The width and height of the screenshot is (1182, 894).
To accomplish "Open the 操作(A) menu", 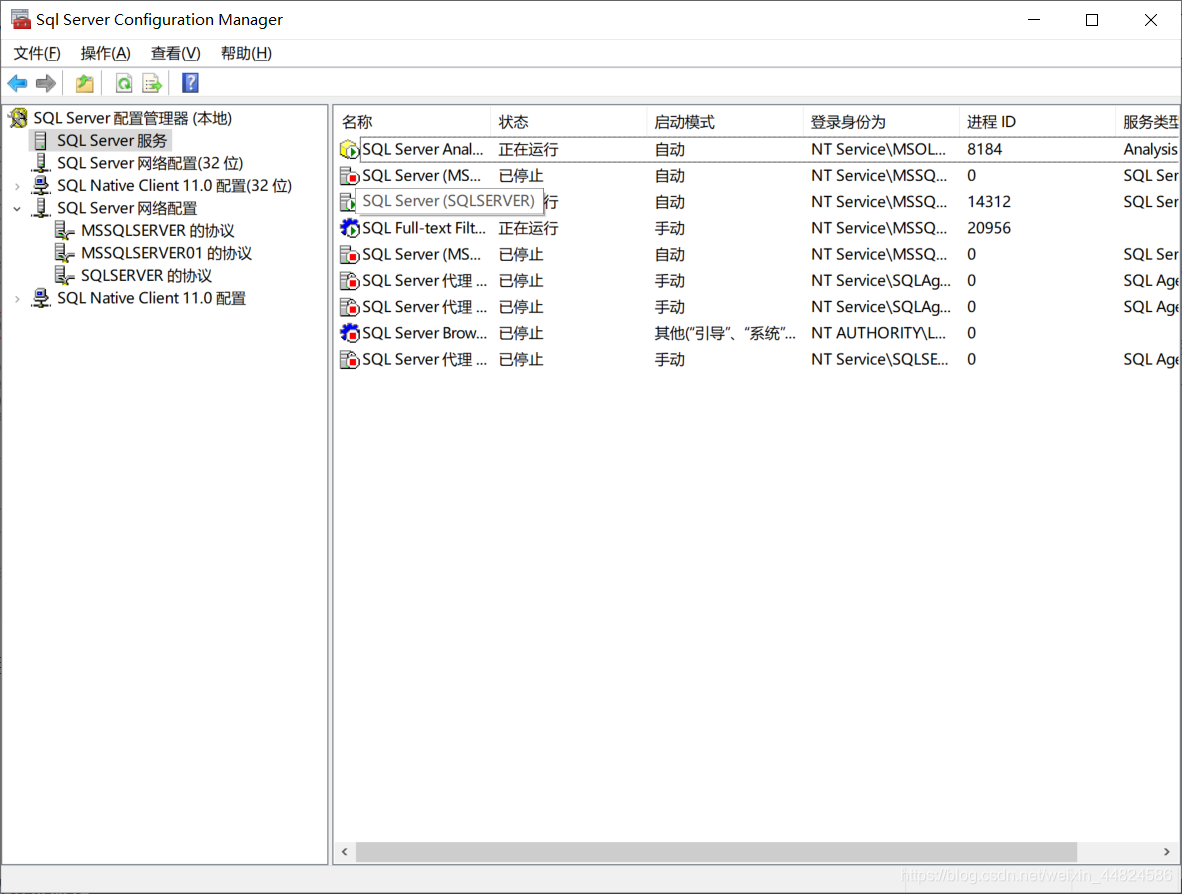I will pos(106,54).
